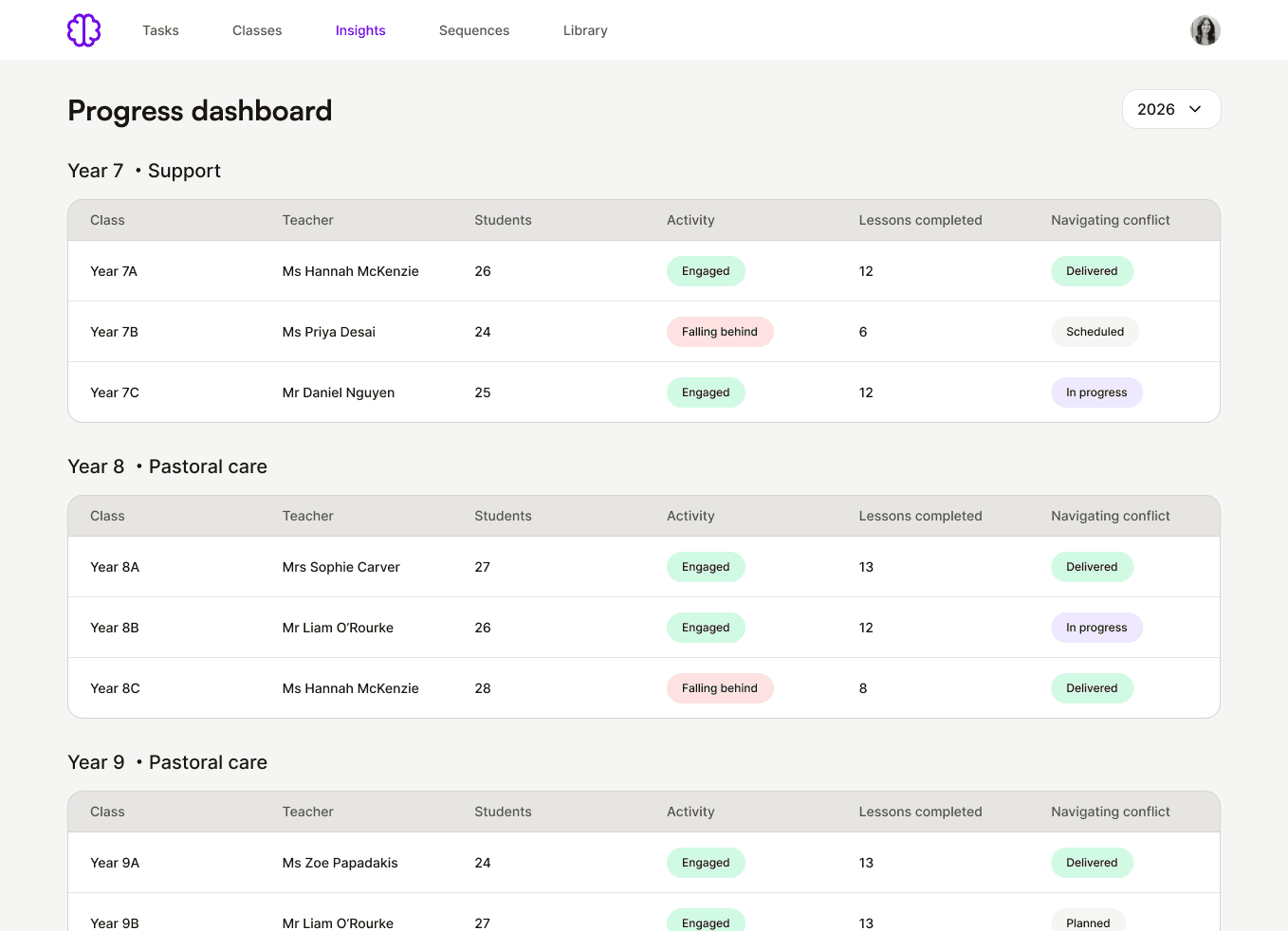Image resolution: width=1288 pixels, height=931 pixels.
Task: Click Activity column header in Year 8 table
Action: [690, 516]
